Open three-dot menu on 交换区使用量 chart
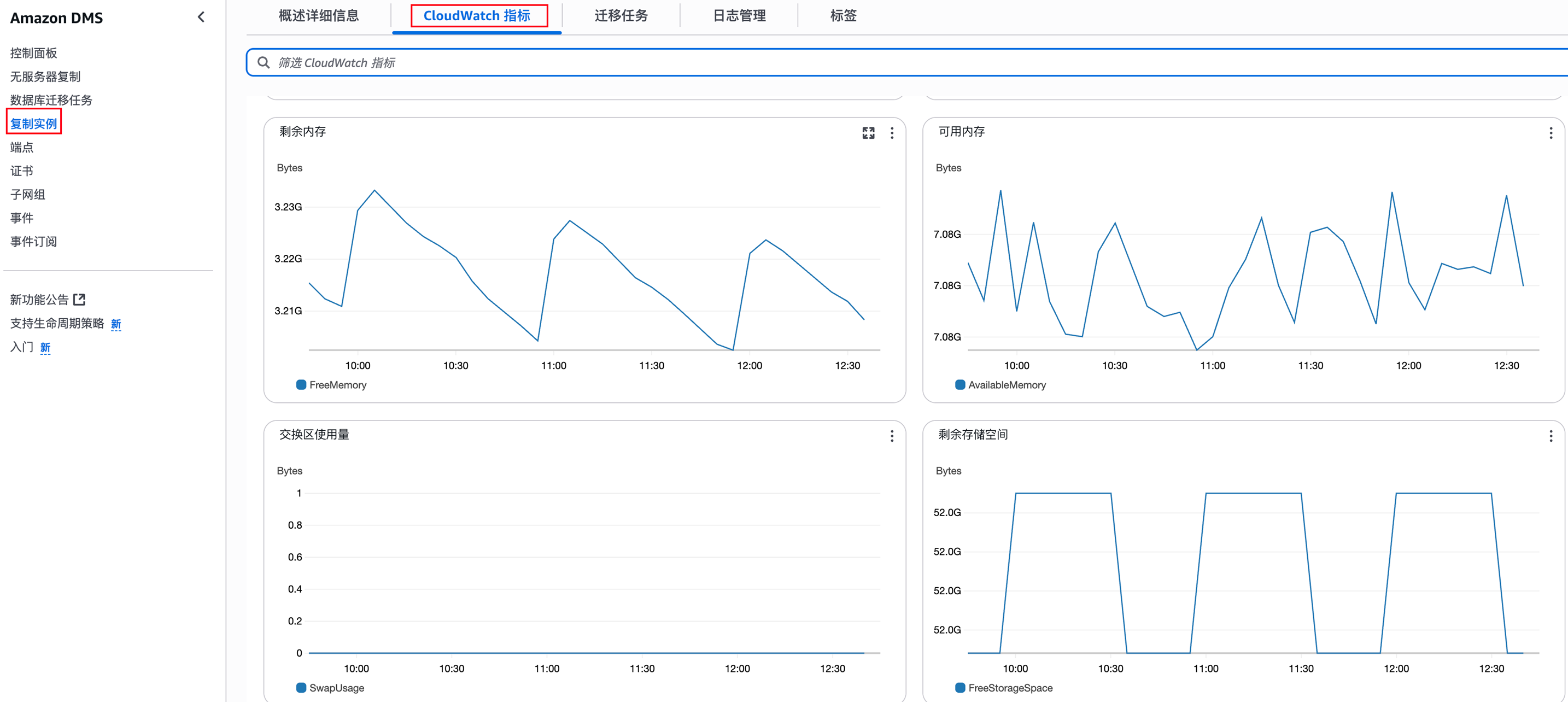The height and width of the screenshot is (702, 1568). pos(892,436)
